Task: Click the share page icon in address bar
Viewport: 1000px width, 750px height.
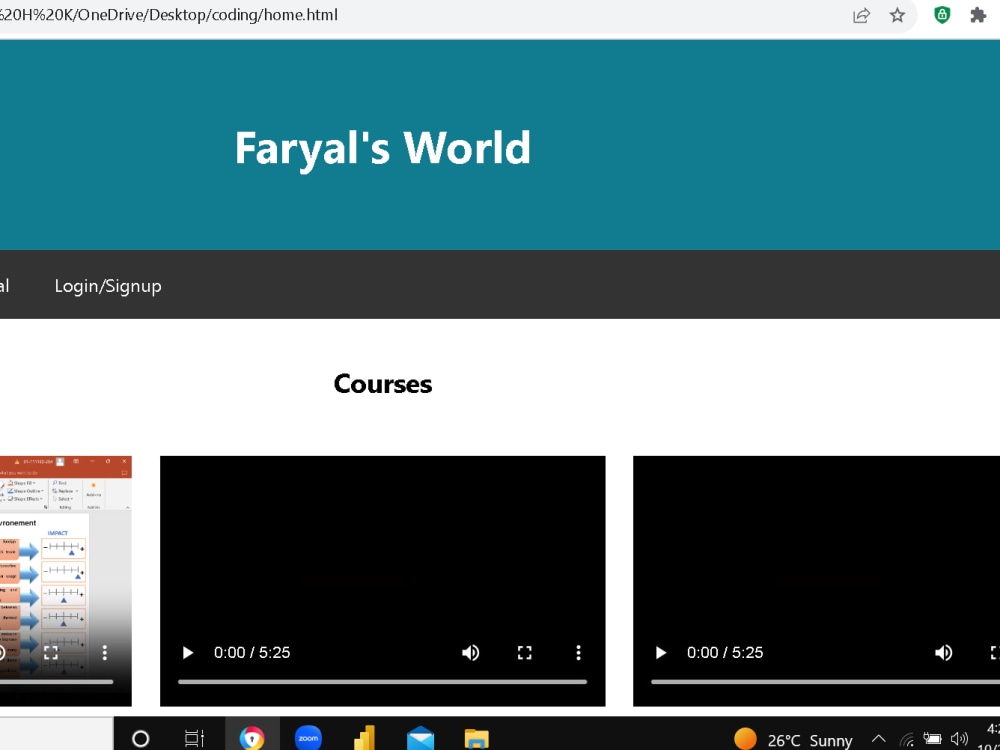Action: click(861, 15)
